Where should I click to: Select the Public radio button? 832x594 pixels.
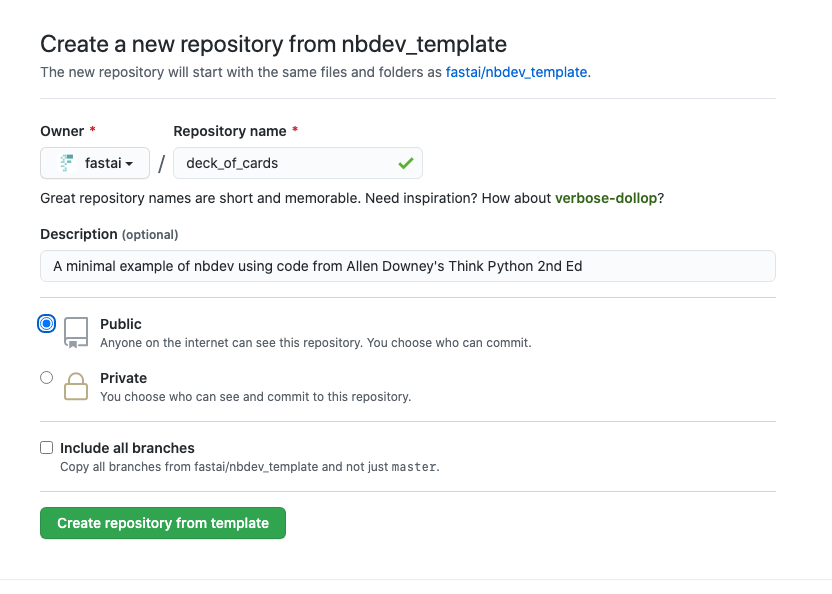click(47, 323)
